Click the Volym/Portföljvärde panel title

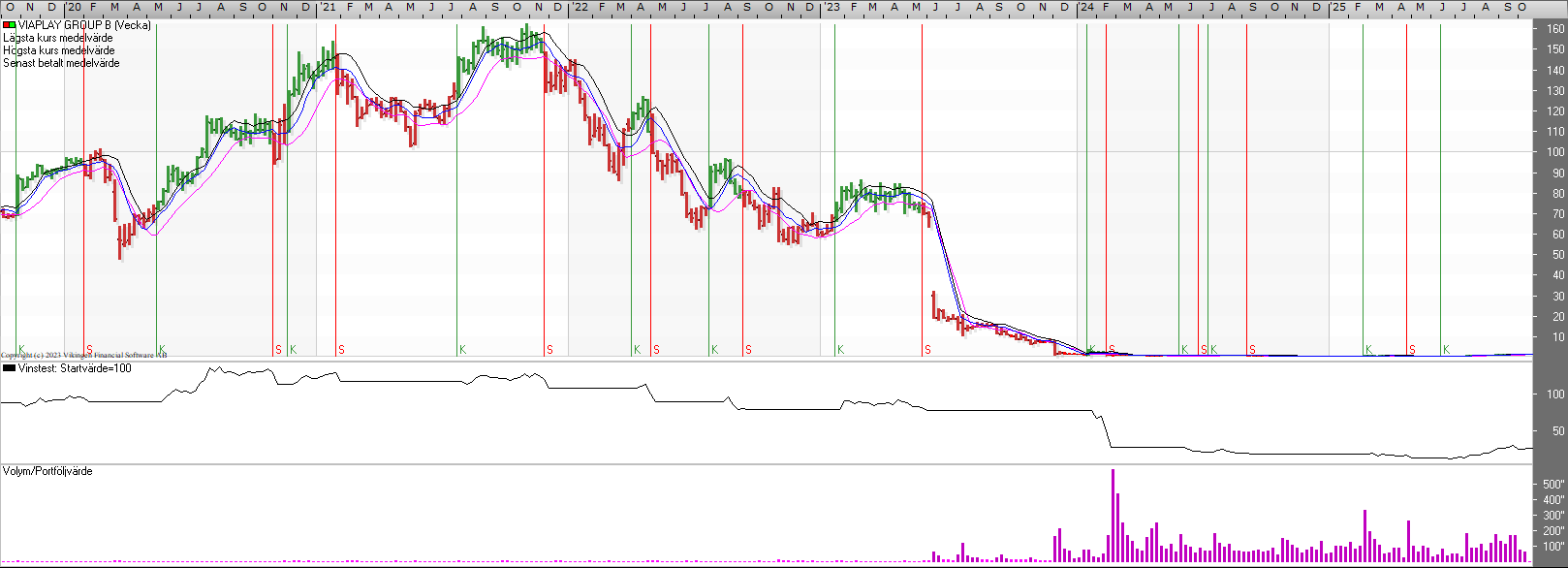(48, 471)
